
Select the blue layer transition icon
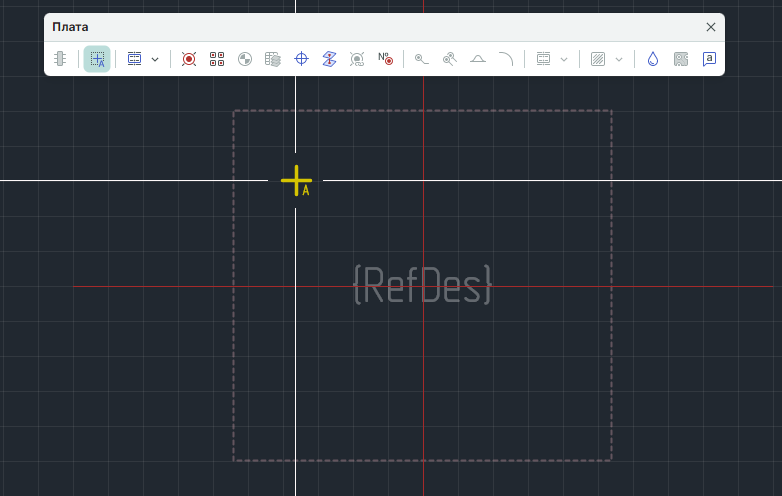point(329,59)
